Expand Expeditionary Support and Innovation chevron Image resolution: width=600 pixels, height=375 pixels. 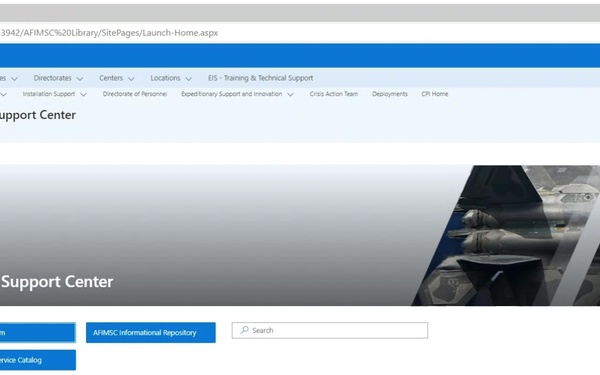click(x=290, y=95)
